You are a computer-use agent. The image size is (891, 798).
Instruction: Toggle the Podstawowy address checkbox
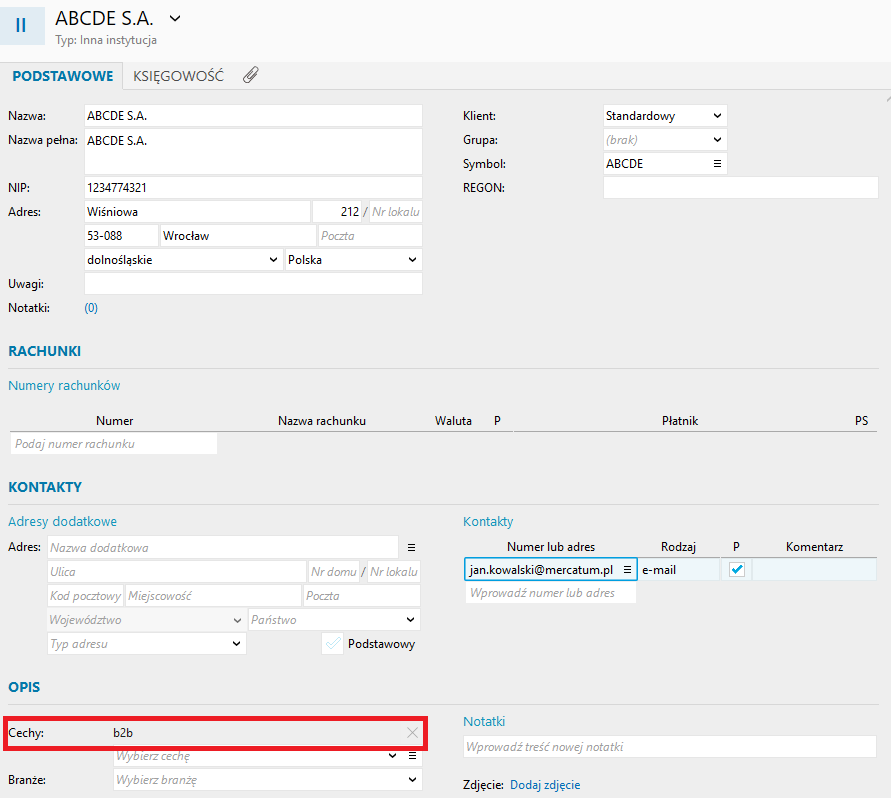tap(333, 644)
